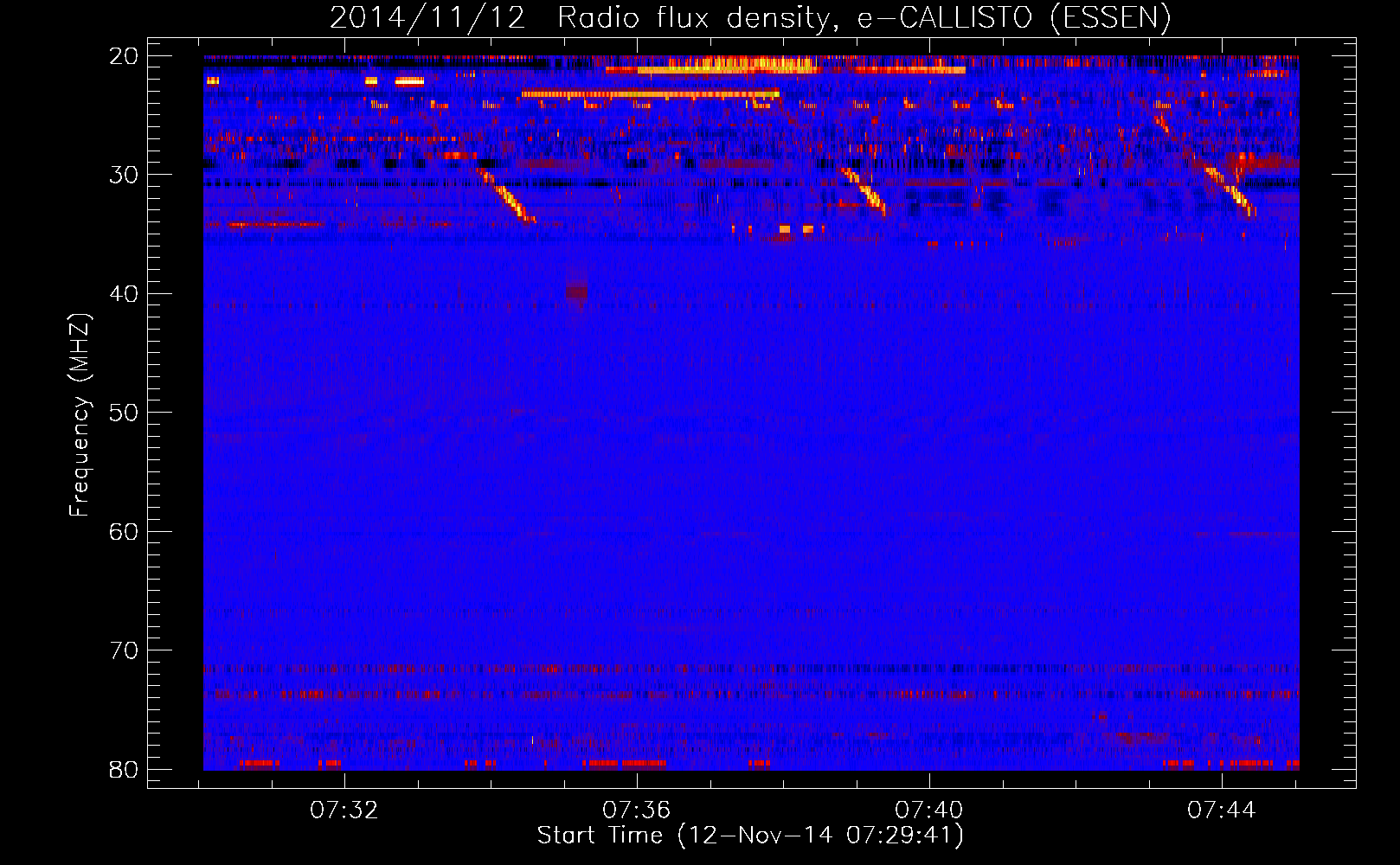The image size is (1400, 865).
Task: Click the diagonal drifting burst near 07:39
Action: pyautogui.click(x=864, y=191)
